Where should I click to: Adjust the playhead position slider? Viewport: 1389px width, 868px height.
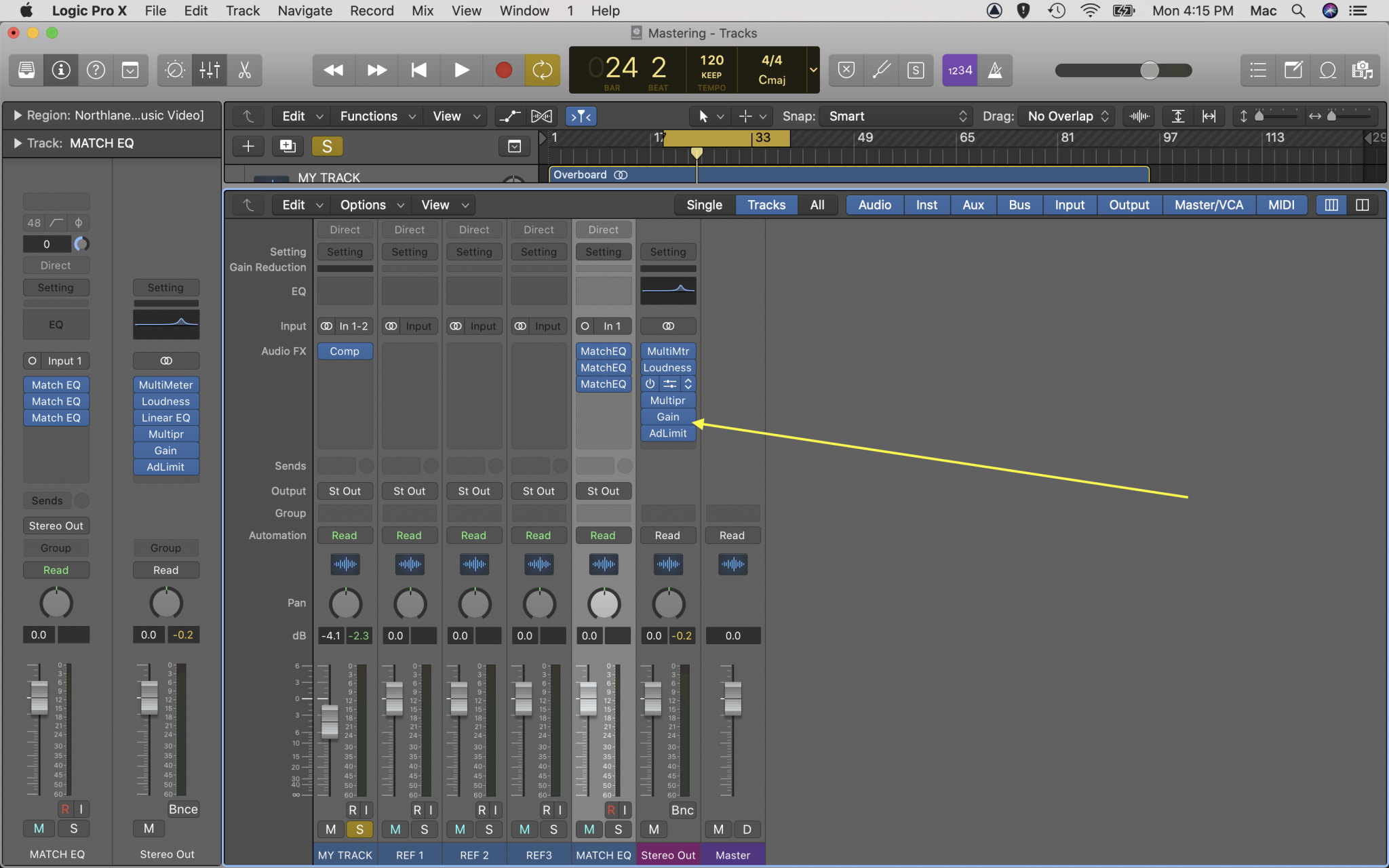(x=1148, y=70)
